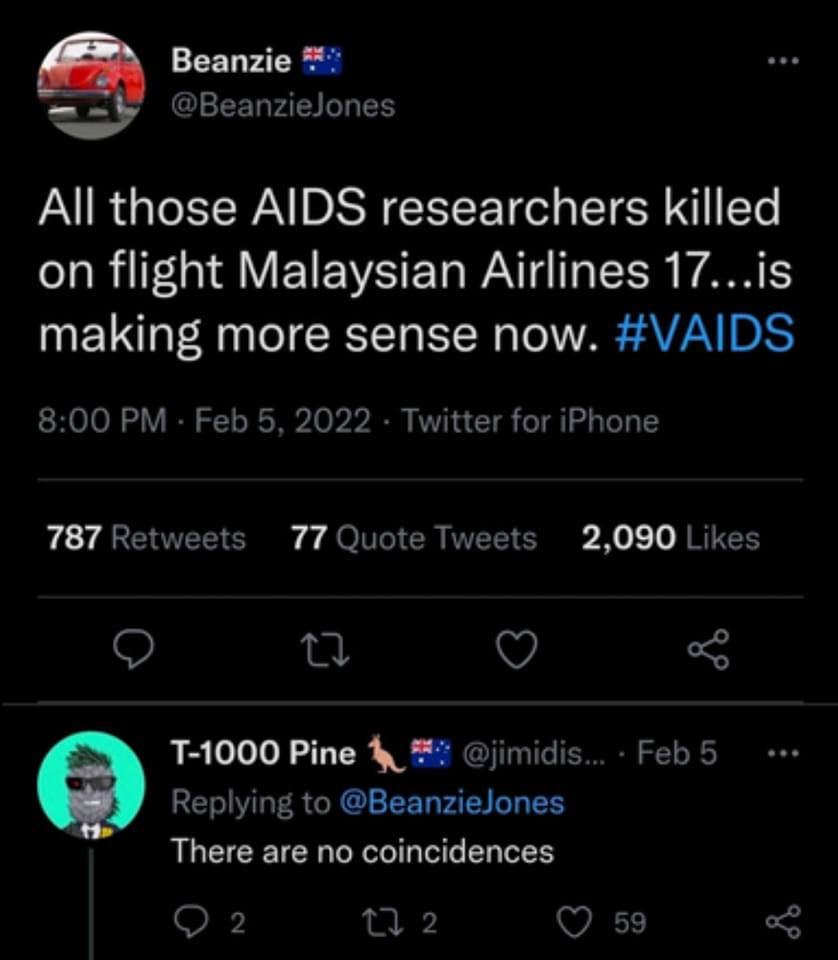
Task: Retweet the Beanzie tweet
Action: (325, 651)
